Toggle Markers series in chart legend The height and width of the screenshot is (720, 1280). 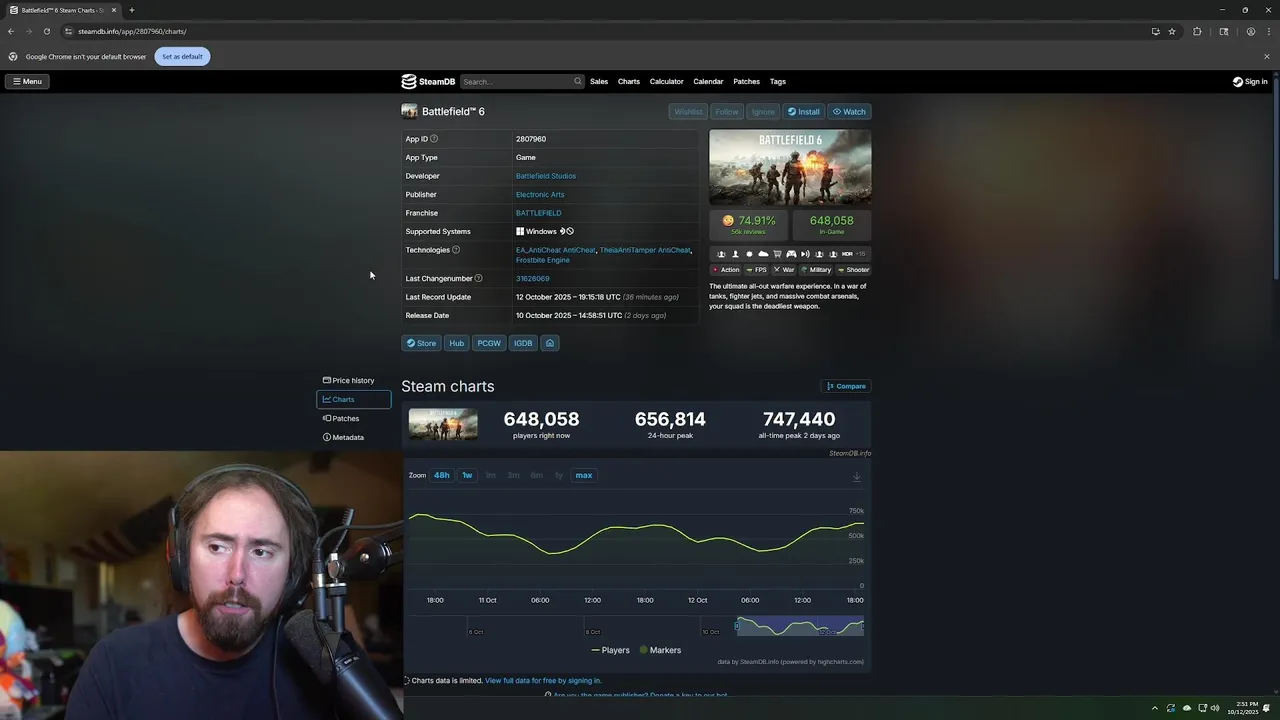(x=660, y=650)
